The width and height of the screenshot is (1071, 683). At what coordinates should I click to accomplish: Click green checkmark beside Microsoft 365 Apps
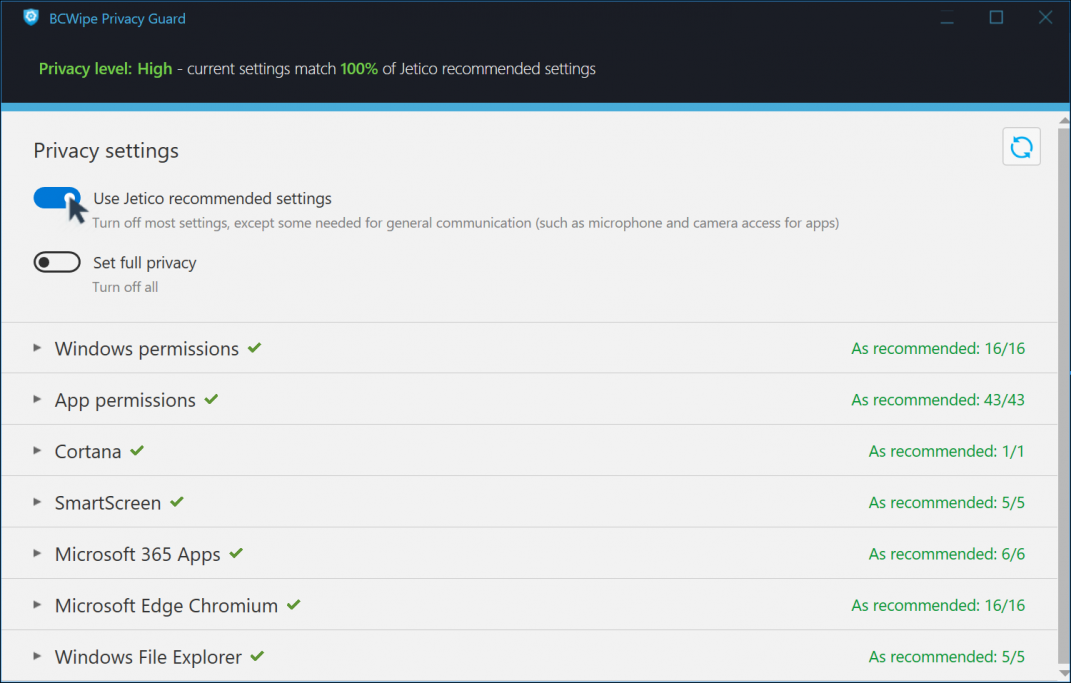point(236,553)
